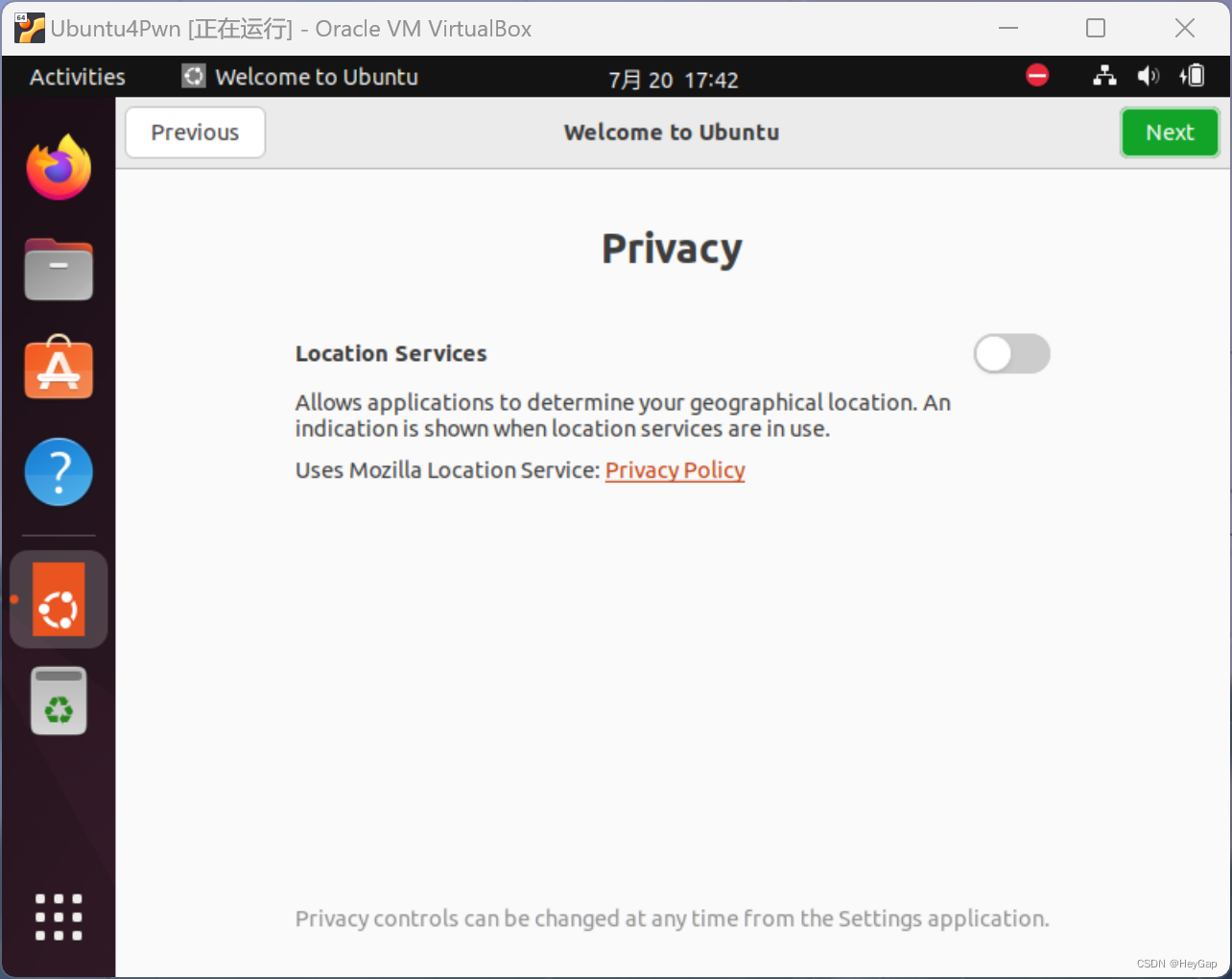Select Welcome to Ubuntu in the top bar
The image size is (1232, 979).
click(317, 76)
